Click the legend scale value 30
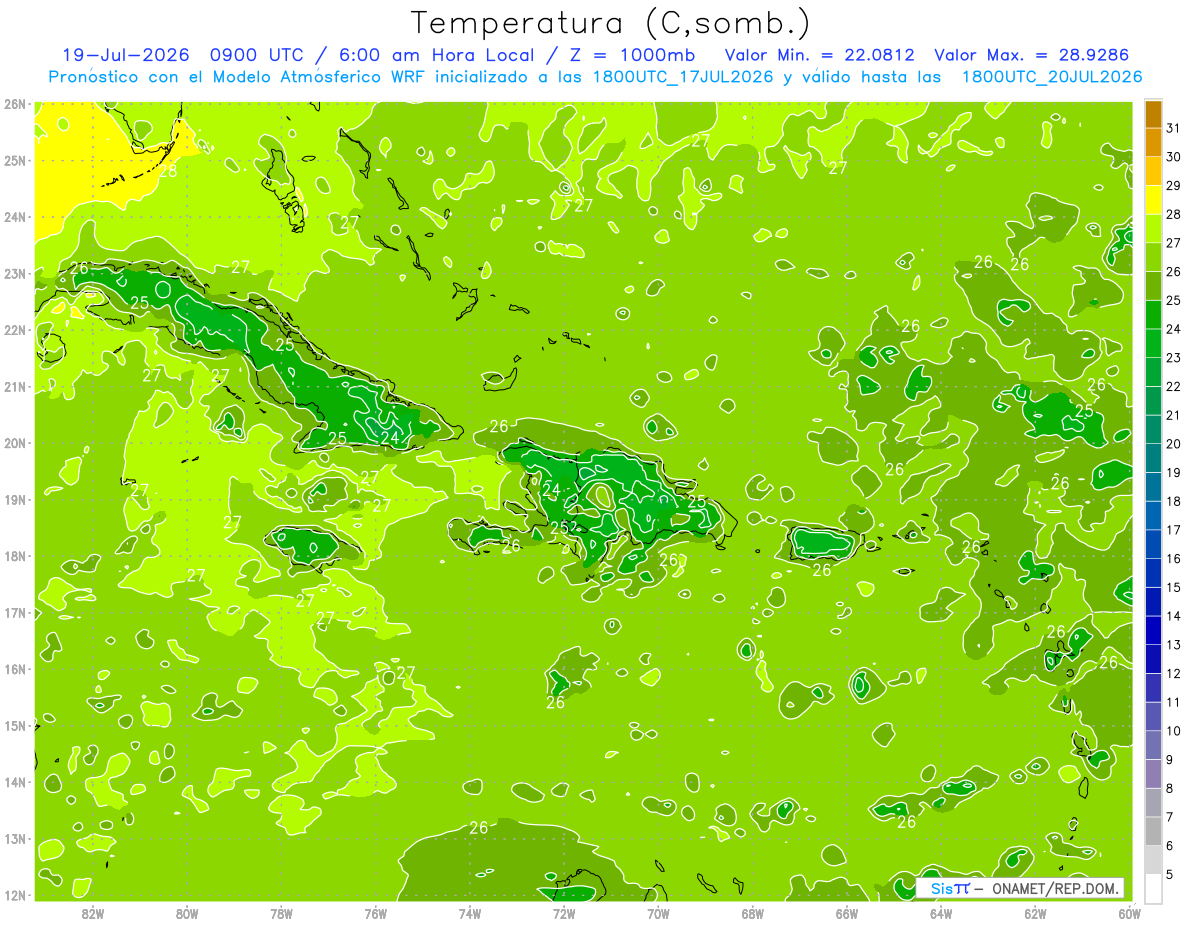 coord(1174,157)
